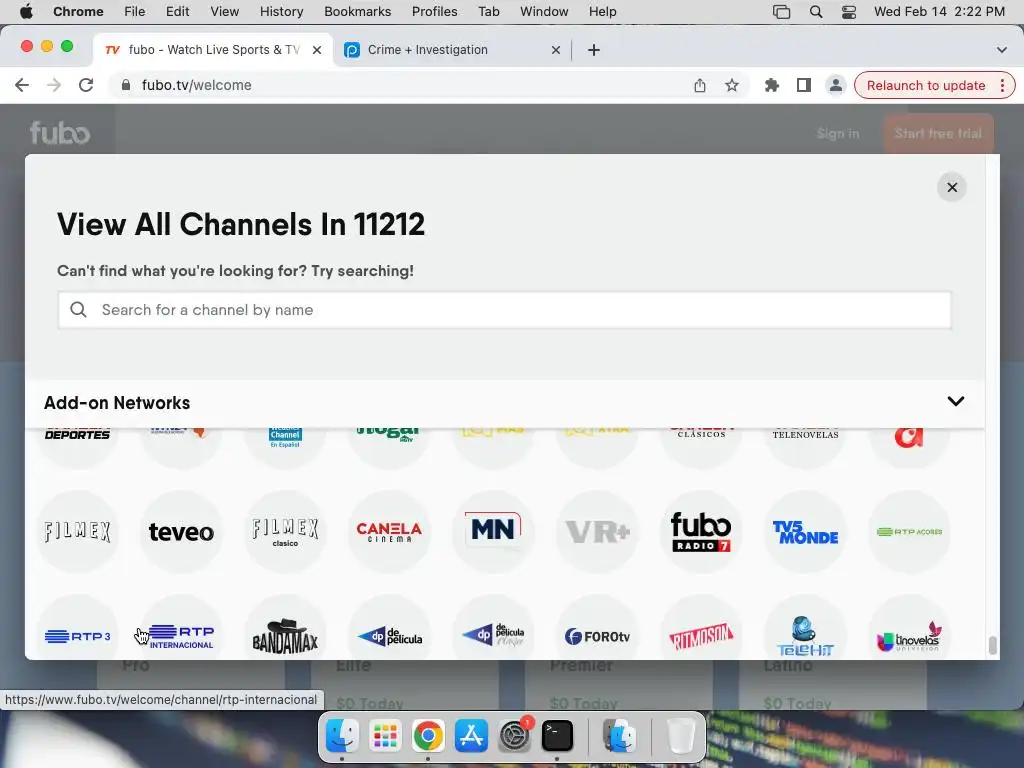Image resolution: width=1024 pixels, height=768 pixels.
Task: Click the Sign in link
Action: click(838, 133)
